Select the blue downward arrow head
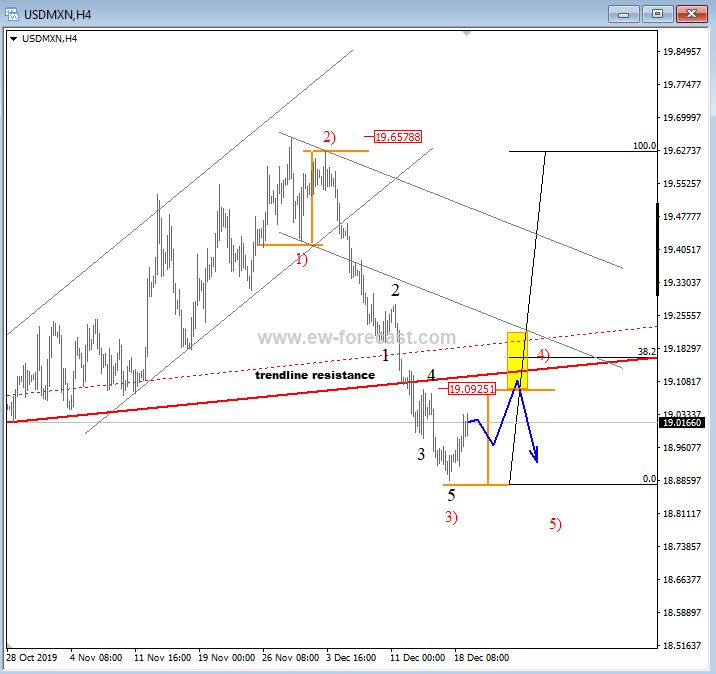Image resolution: width=716 pixels, height=674 pixels. 536,456
